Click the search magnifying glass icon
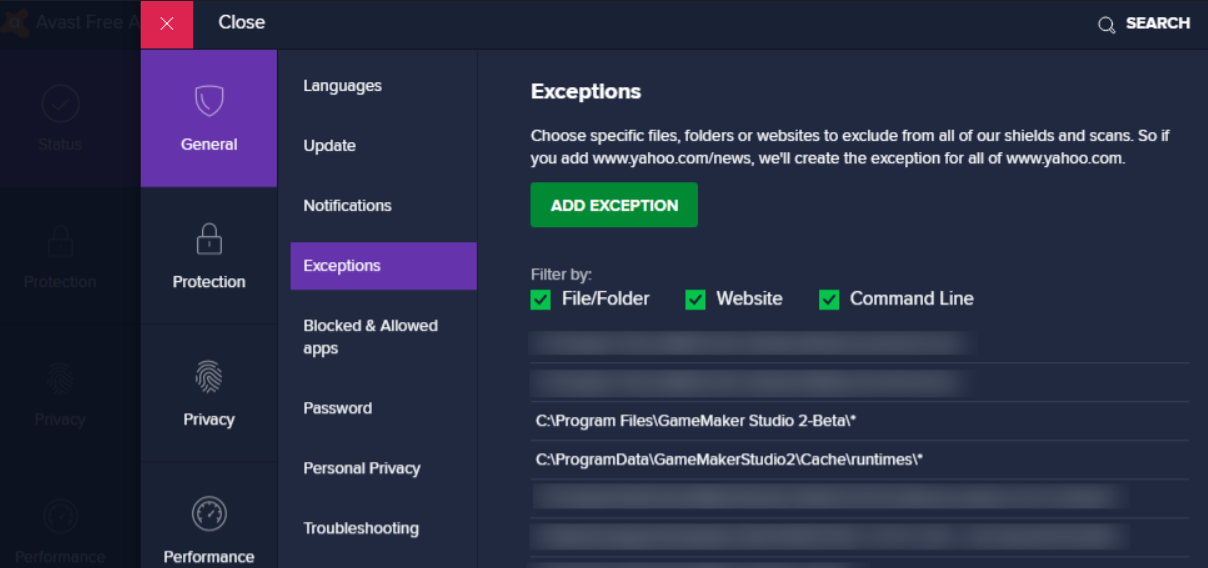Image resolution: width=1208 pixels, height=568 pixels. pyautogui.click(x=1106, y=25)
